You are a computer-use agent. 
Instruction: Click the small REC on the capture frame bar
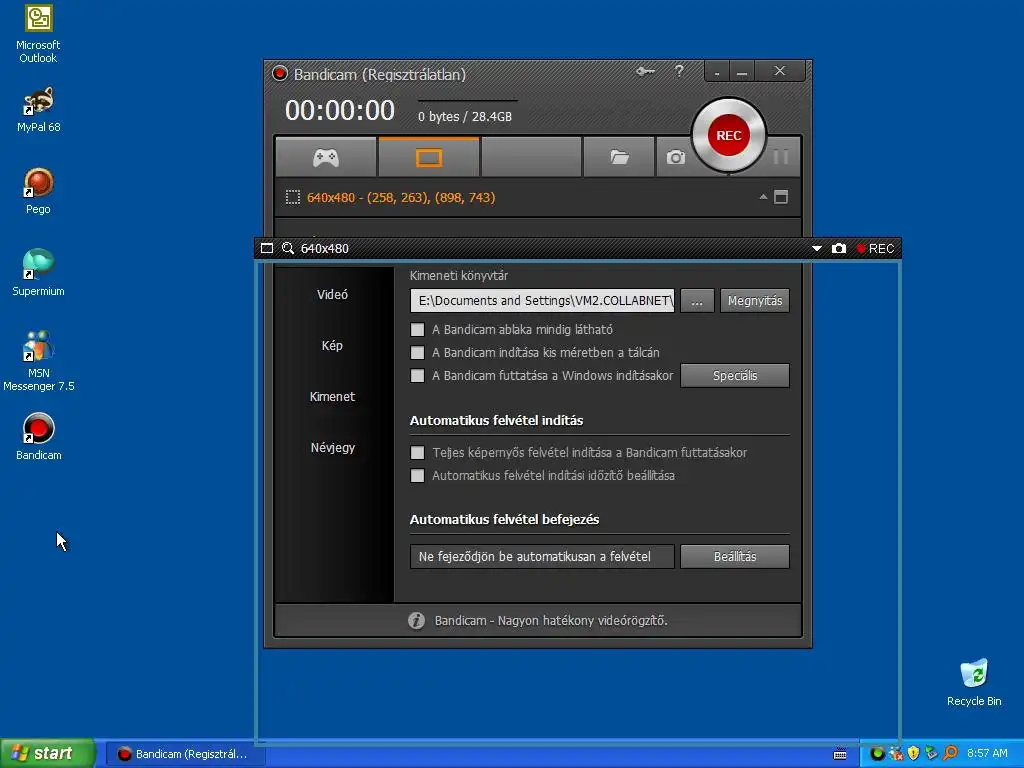coord(875,248)
